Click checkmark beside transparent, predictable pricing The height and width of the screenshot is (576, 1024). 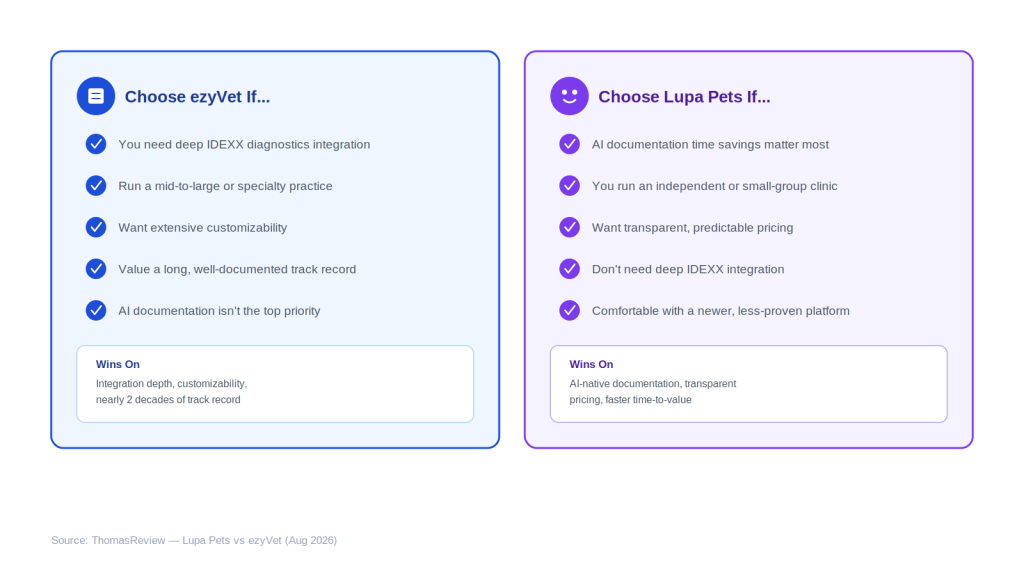569,227
